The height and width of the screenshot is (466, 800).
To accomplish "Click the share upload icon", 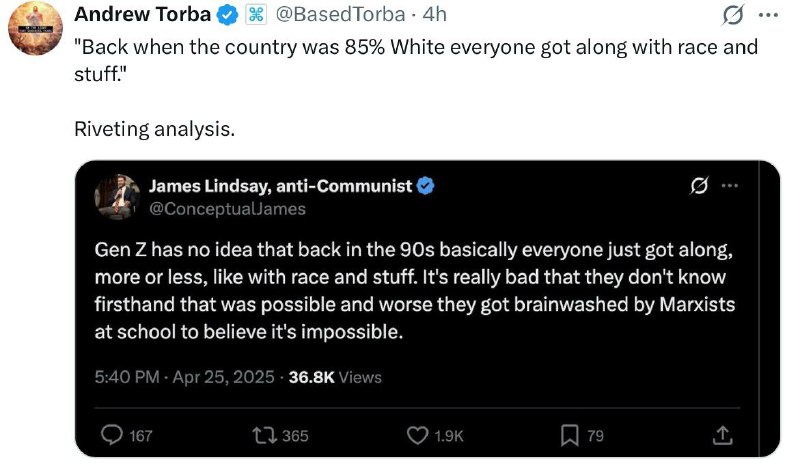I will [722, 435].
